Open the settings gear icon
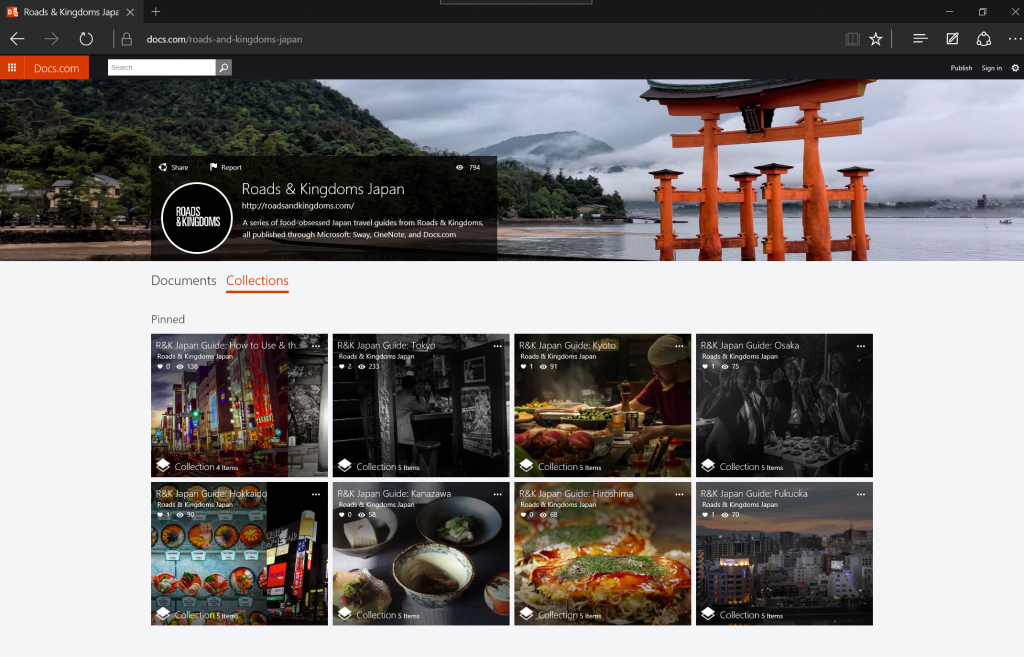 point(1015,68)
